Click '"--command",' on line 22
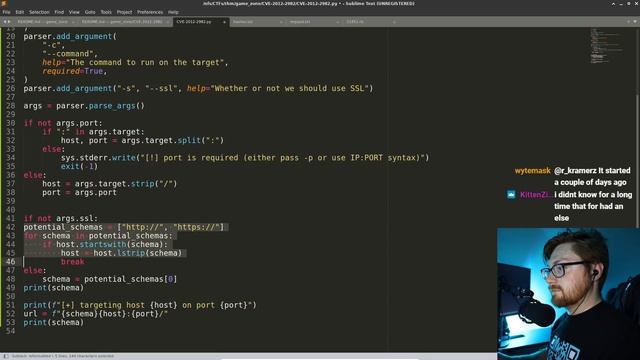The image size is (640, 360). (70, 54)
